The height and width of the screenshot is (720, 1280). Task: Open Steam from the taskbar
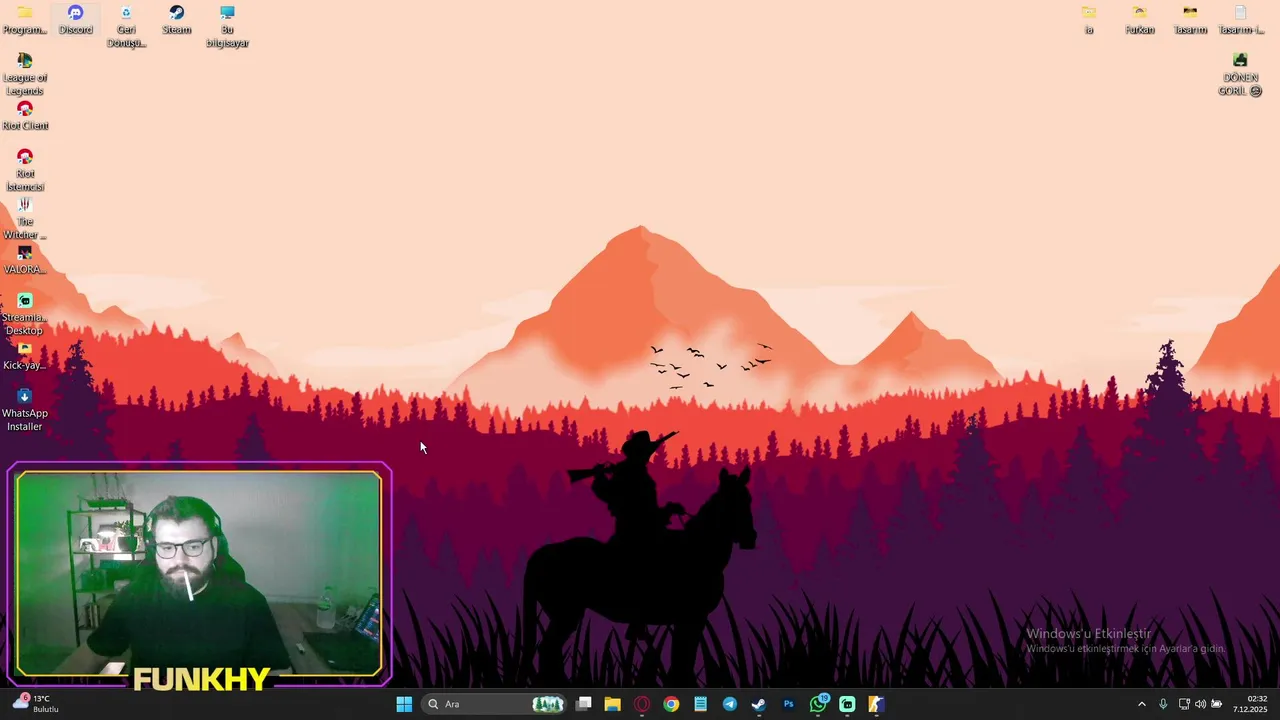(x=759, y=704)
